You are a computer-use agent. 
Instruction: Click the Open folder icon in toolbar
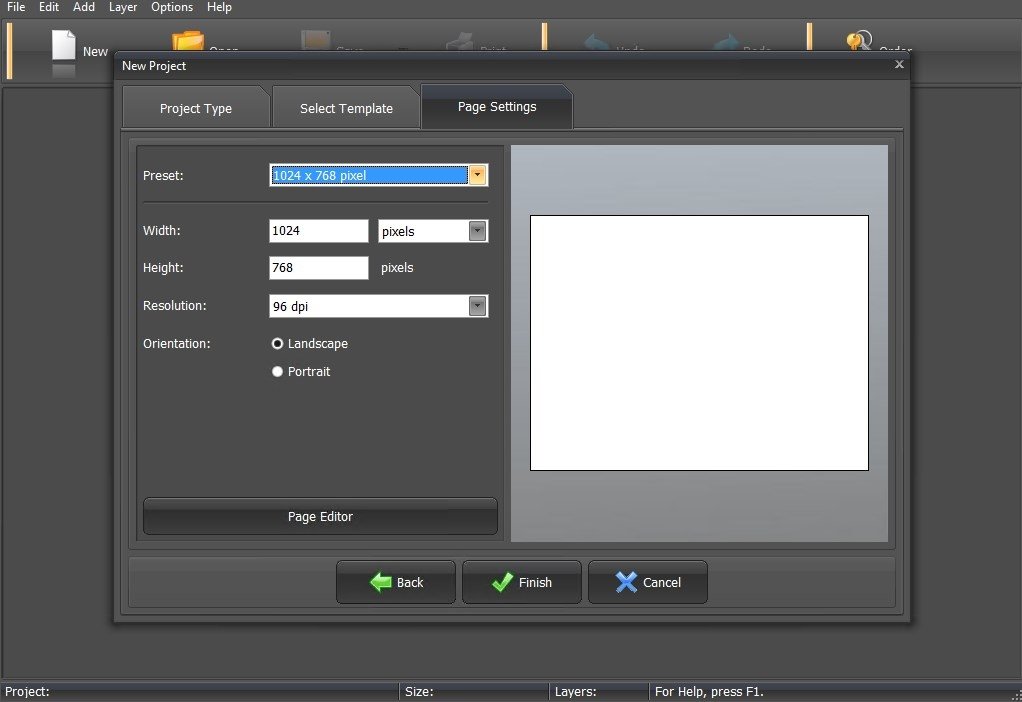188,40
